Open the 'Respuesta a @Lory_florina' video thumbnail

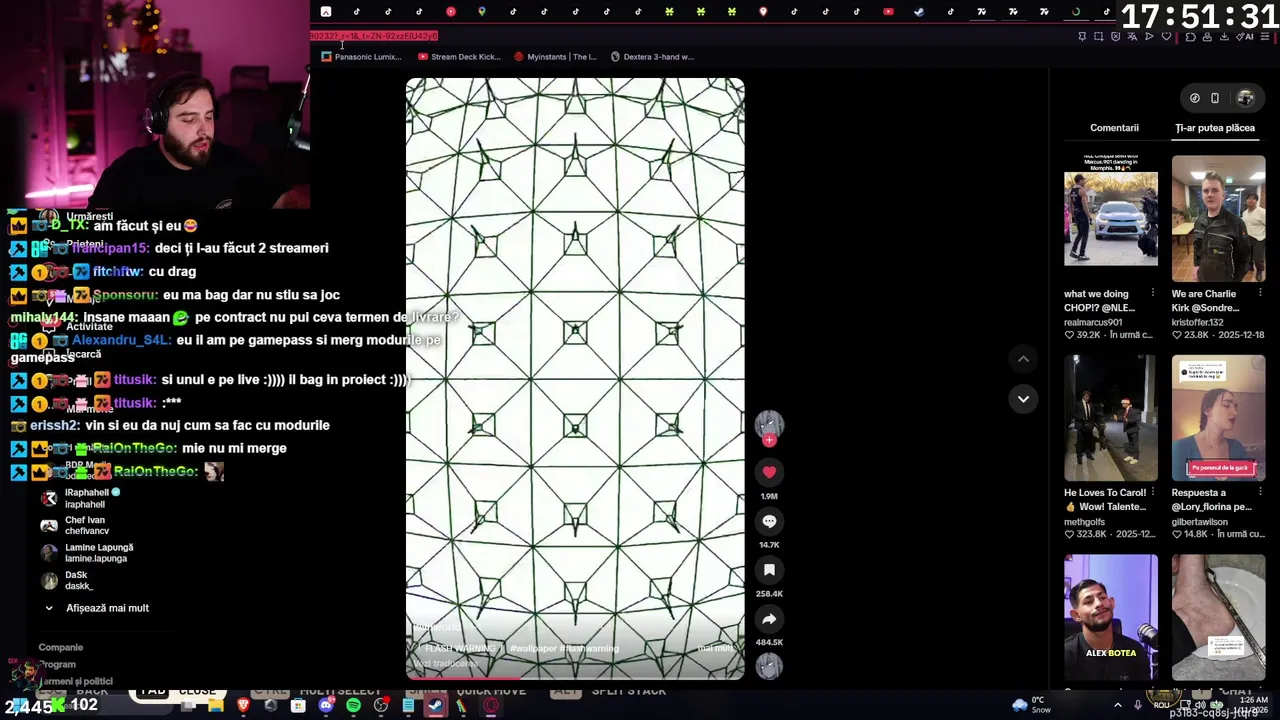click(1218, 418)
